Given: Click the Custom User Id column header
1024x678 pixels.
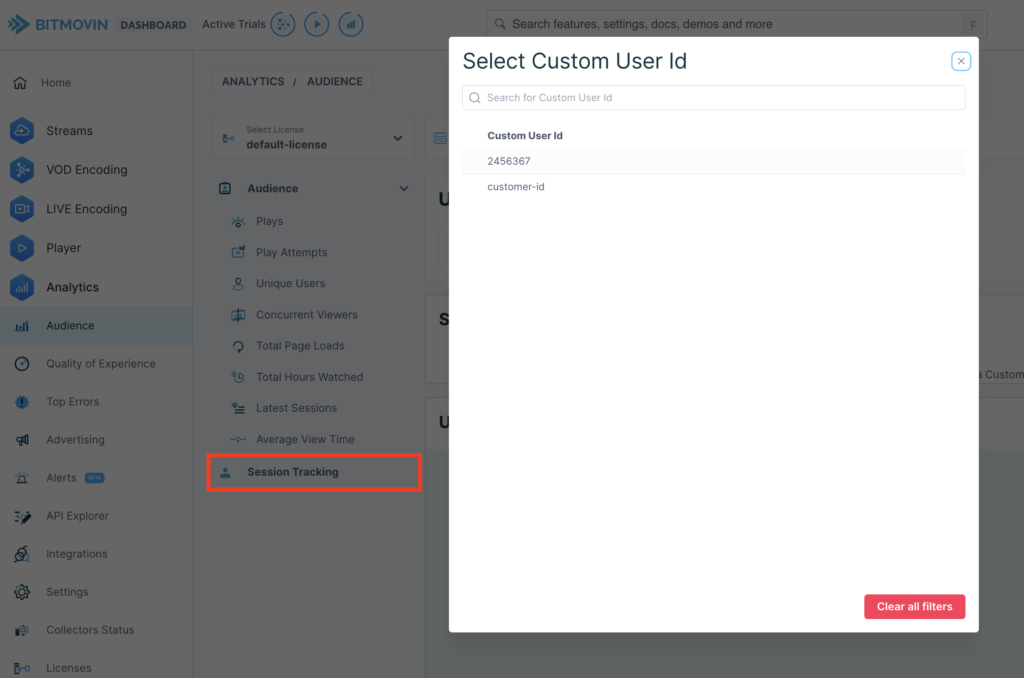Looking at the screenshot, I should 525,136.
